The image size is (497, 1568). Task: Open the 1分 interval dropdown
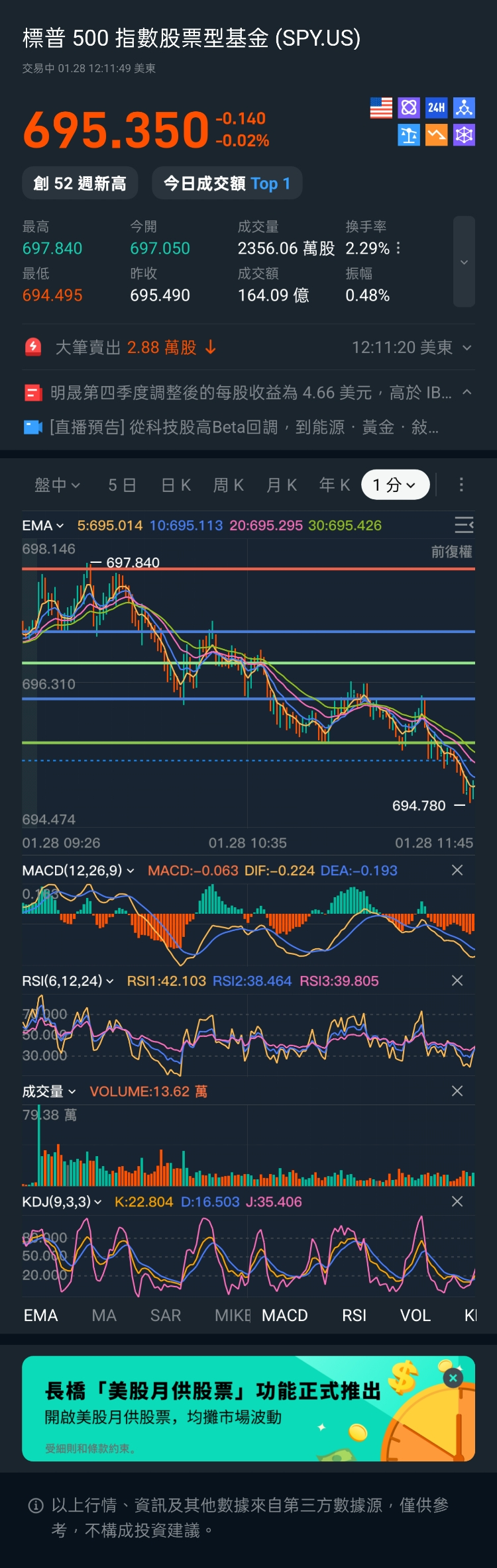tap(395, 485)
